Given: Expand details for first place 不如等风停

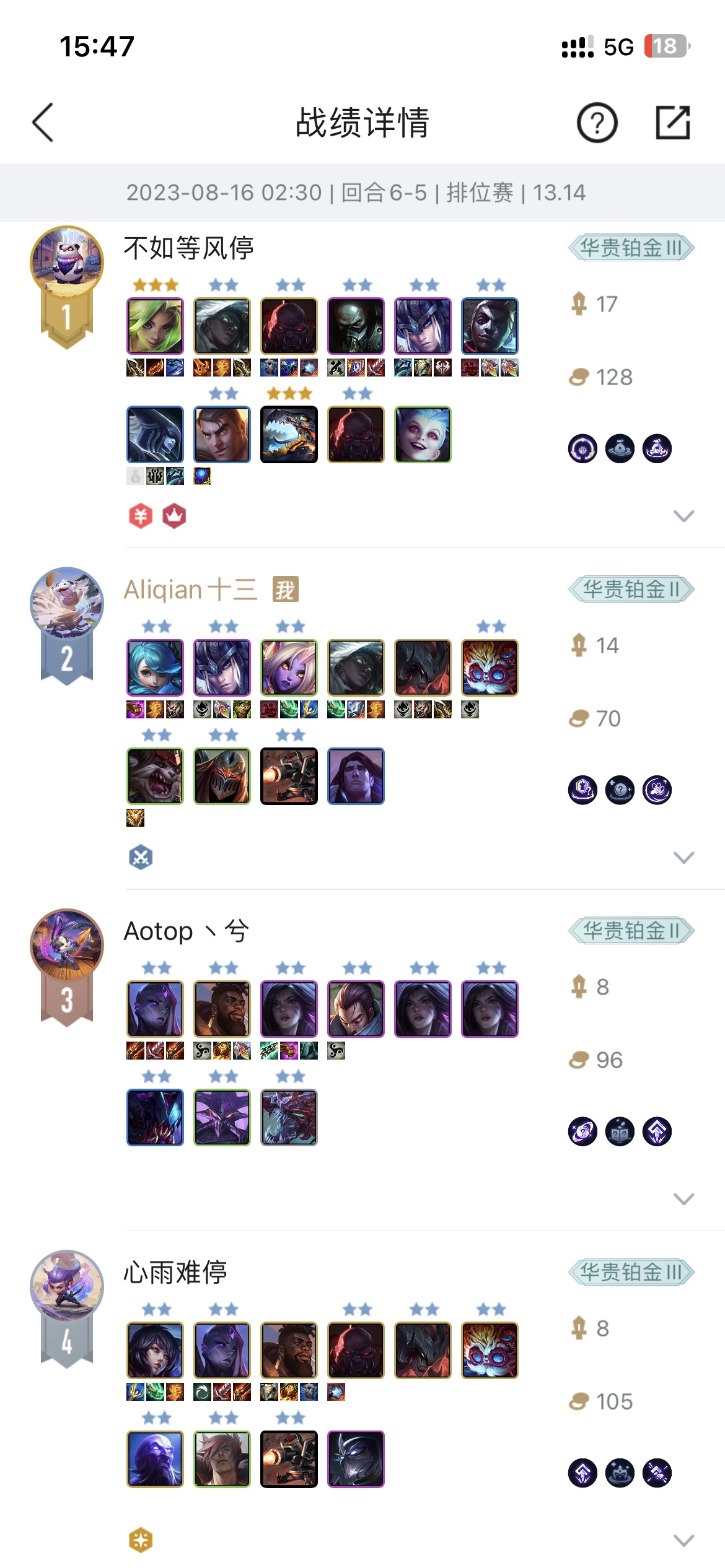Looking at the screenshot, I should click(683, 516).
